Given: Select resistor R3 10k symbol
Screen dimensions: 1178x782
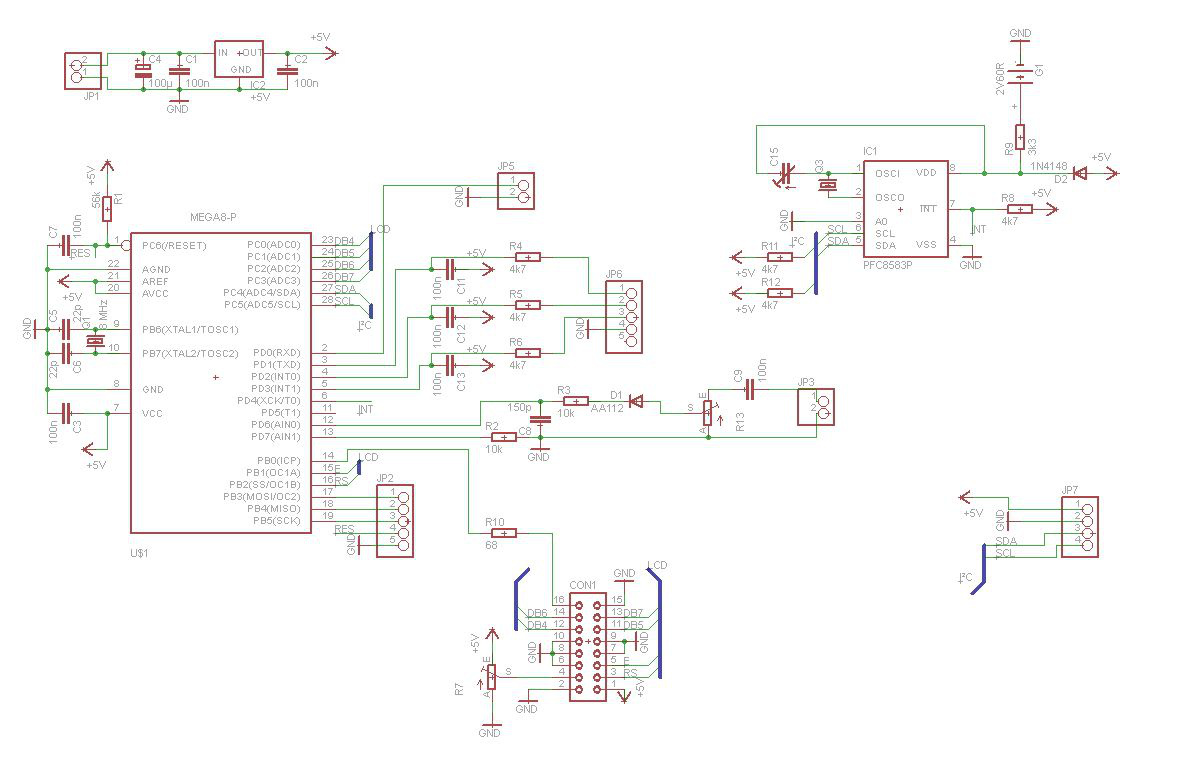Looking at the screenshot, I should 575,401.
